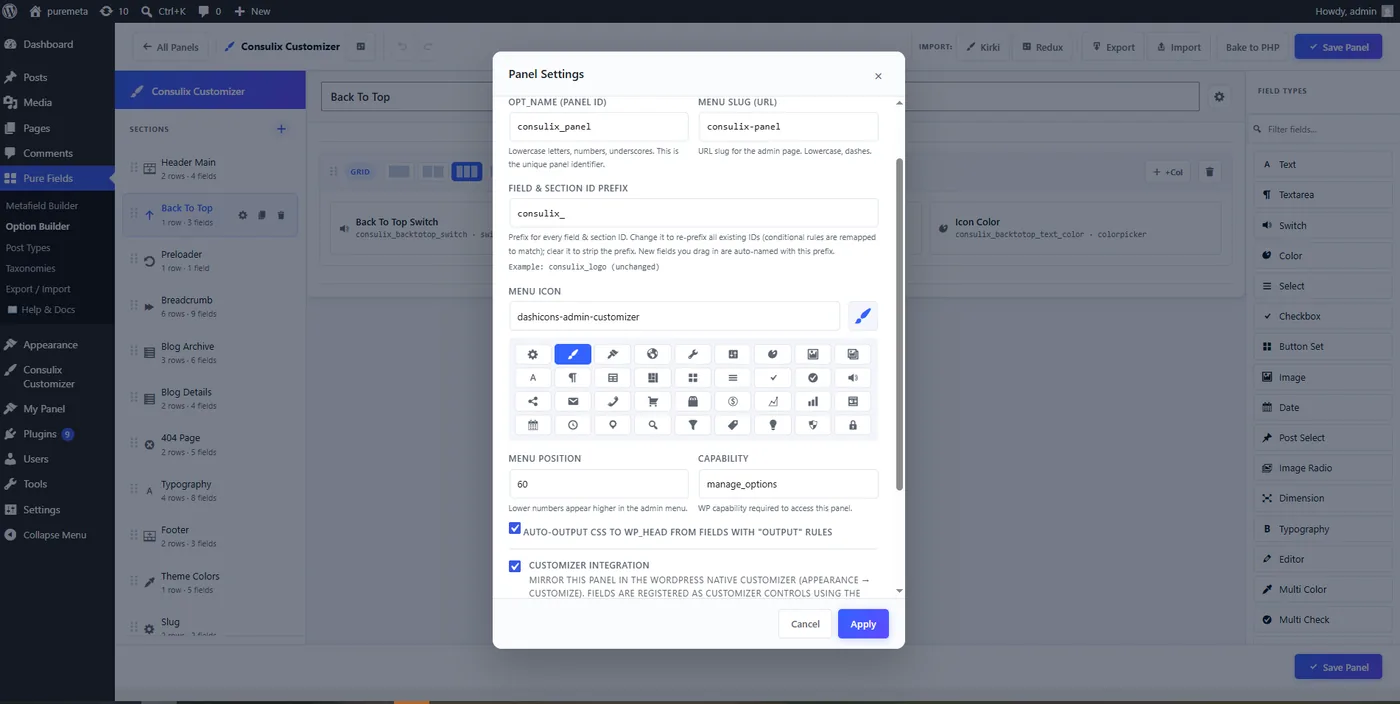The height and width of the screenshot is (704, 1400).
Task: Click the brush preview button beside Menu Icon field
Action: pyautogui.click(x=863, y=316)
